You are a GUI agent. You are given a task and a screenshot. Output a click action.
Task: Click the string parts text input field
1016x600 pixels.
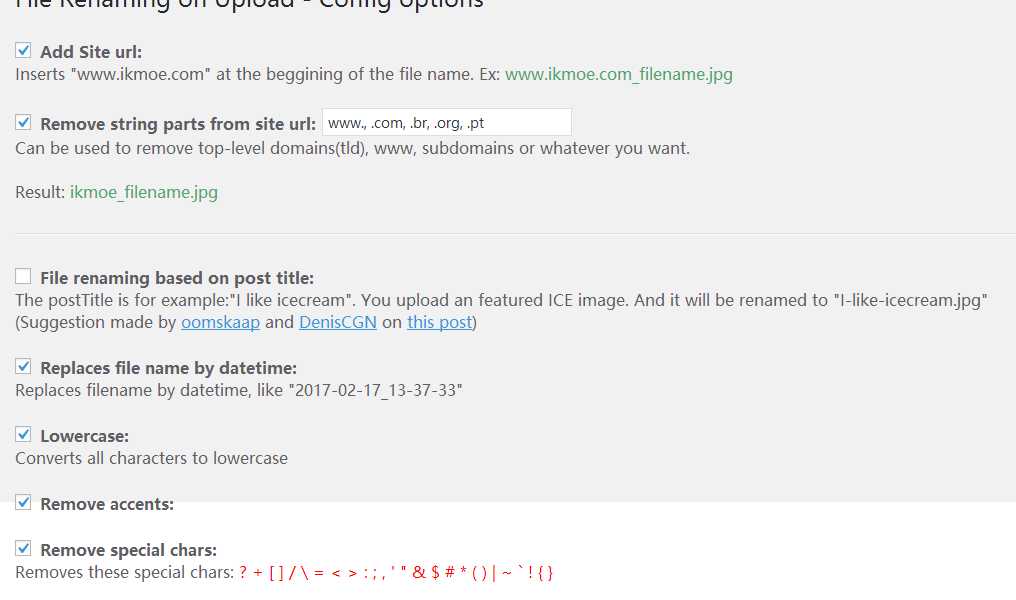(x=446, y=123)
